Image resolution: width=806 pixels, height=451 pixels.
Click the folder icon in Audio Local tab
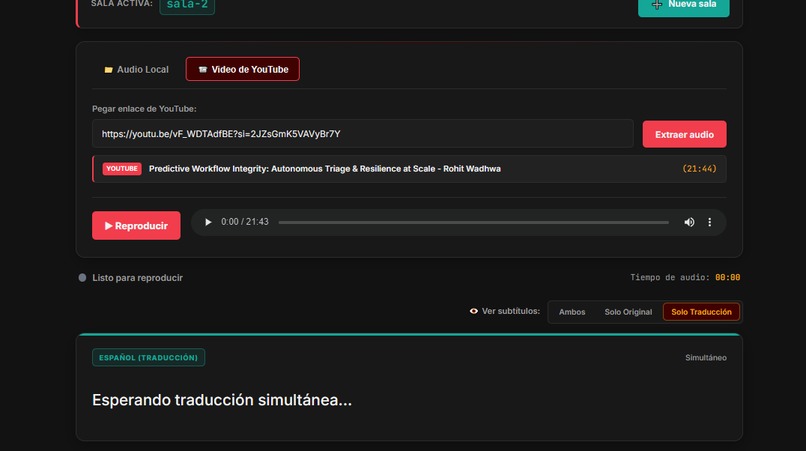108,69
